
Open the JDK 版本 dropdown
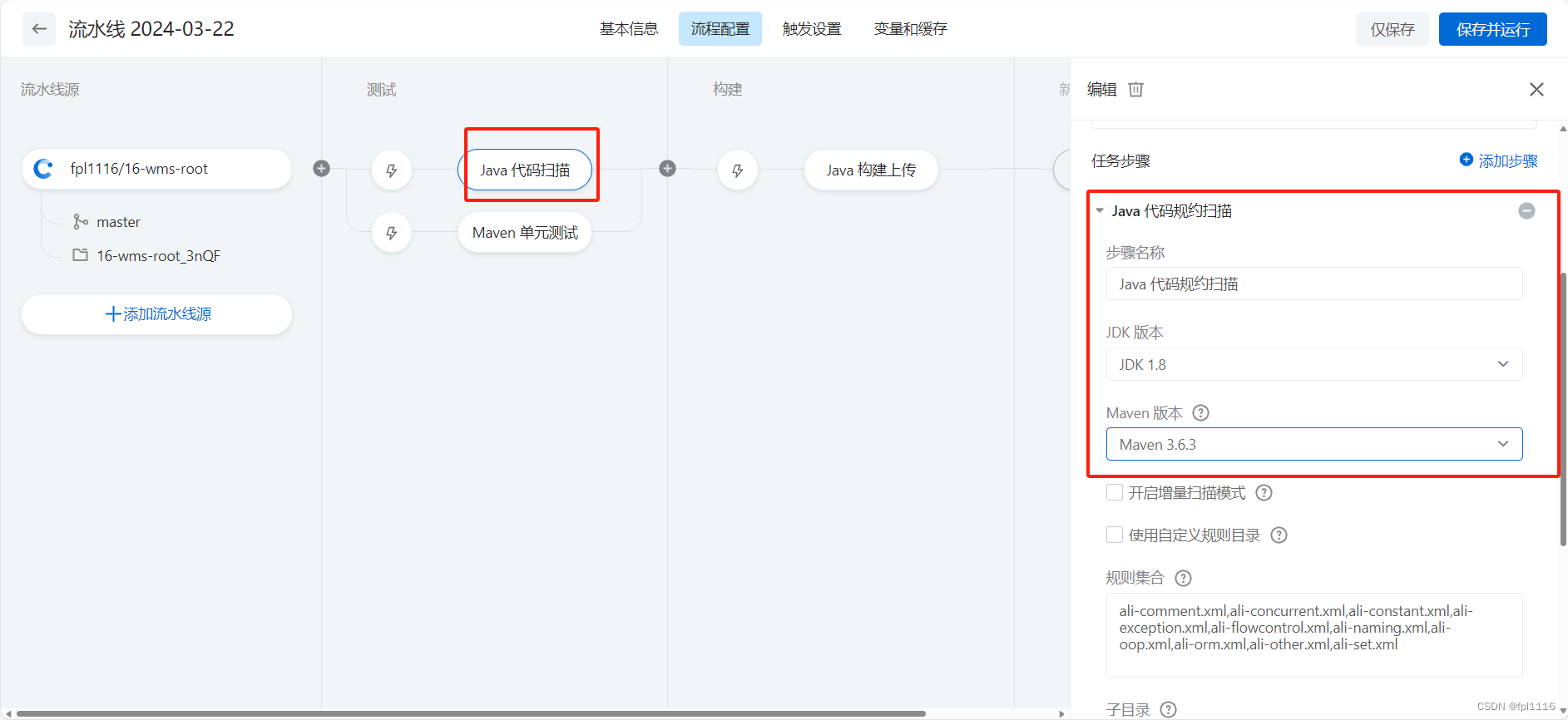pos(1314,364)
